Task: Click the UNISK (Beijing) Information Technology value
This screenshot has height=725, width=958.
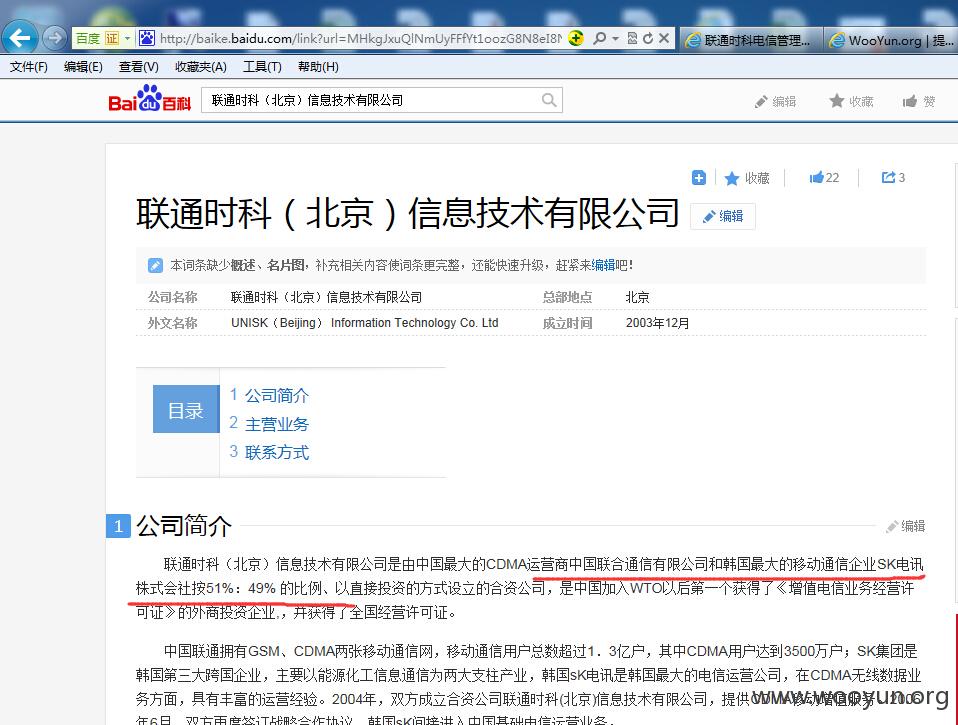Action: [365, 323]
